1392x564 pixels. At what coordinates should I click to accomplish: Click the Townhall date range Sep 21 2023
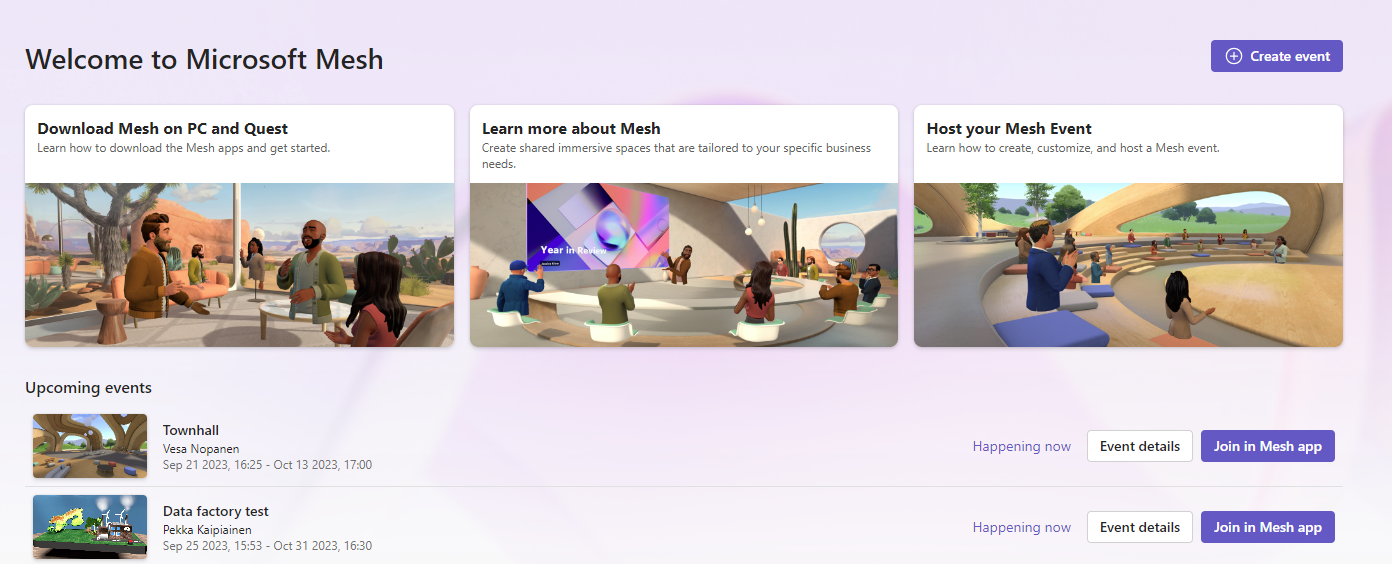coord(267,465)
